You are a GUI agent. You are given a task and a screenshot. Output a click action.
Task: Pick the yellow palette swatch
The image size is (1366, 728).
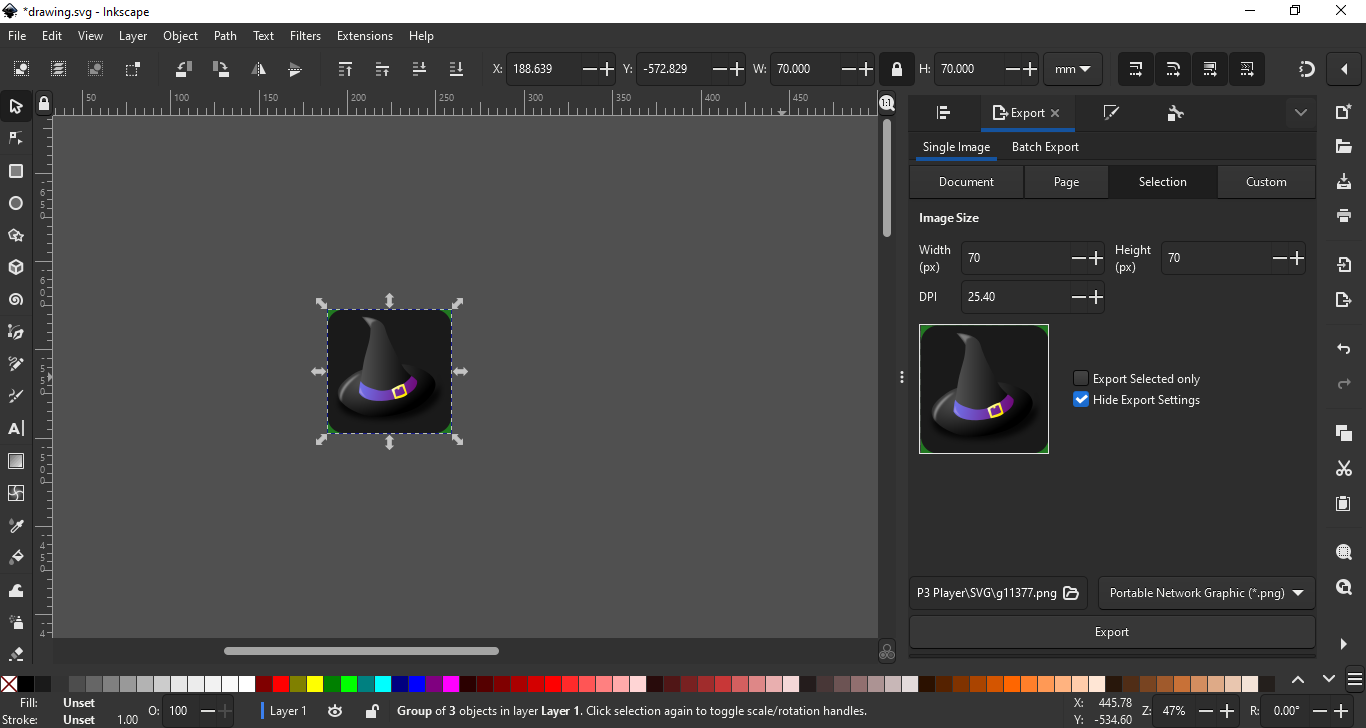pos(314,684)
